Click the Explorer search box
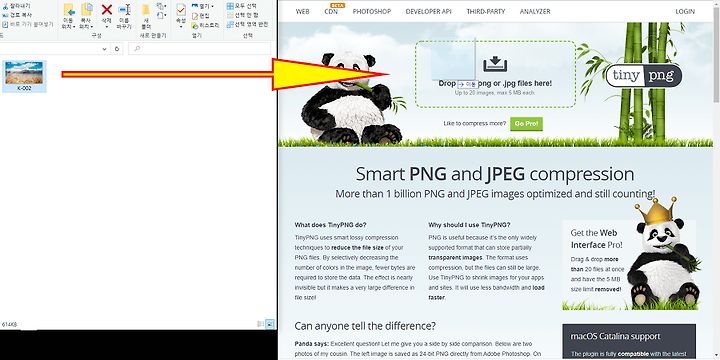 200,49
